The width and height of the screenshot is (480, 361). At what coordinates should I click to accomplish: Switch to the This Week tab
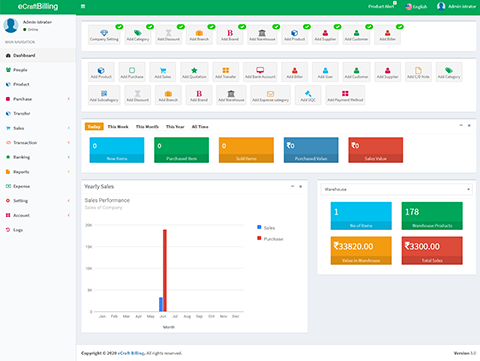pos(118,127)
